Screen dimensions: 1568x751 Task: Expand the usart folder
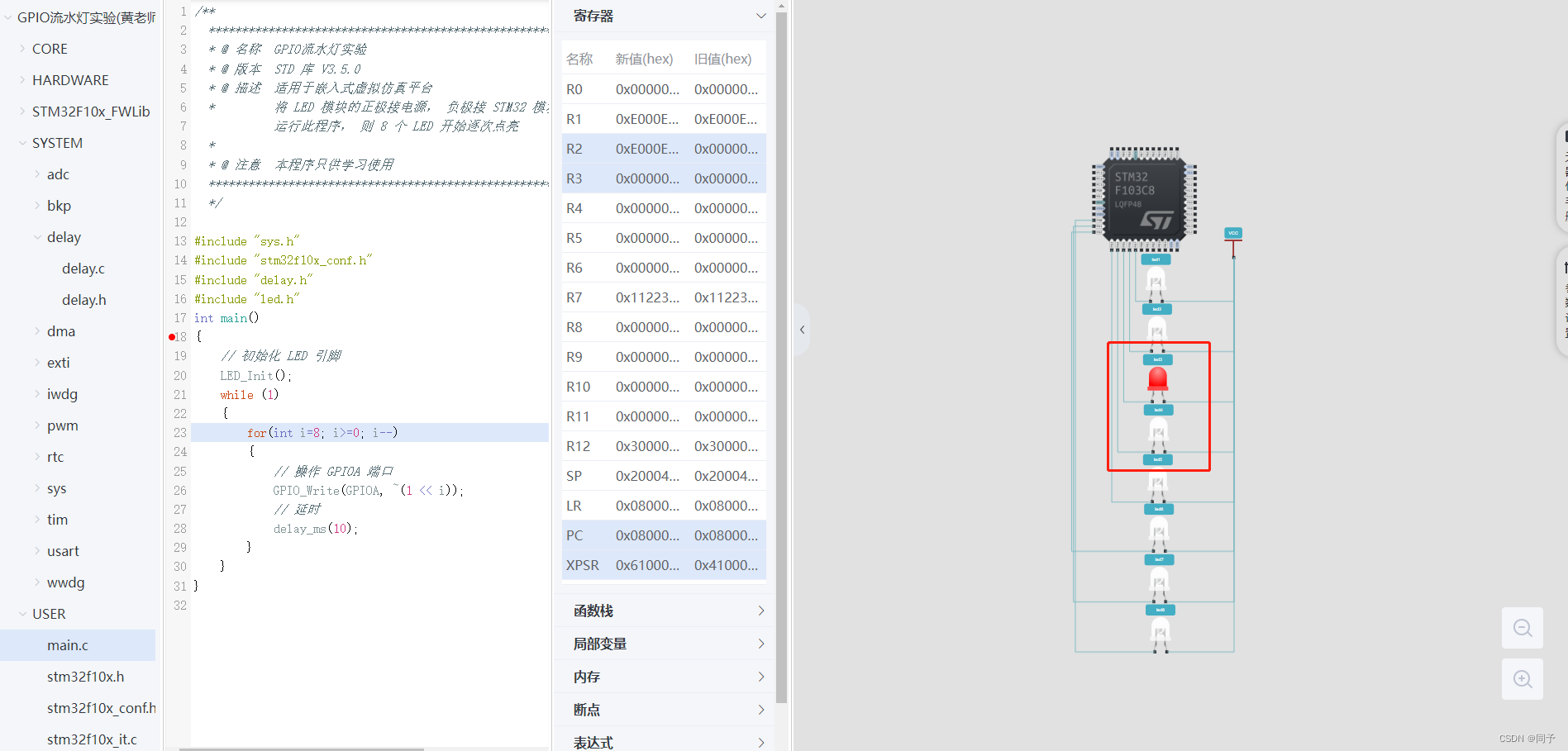click(x=37, y=551)
